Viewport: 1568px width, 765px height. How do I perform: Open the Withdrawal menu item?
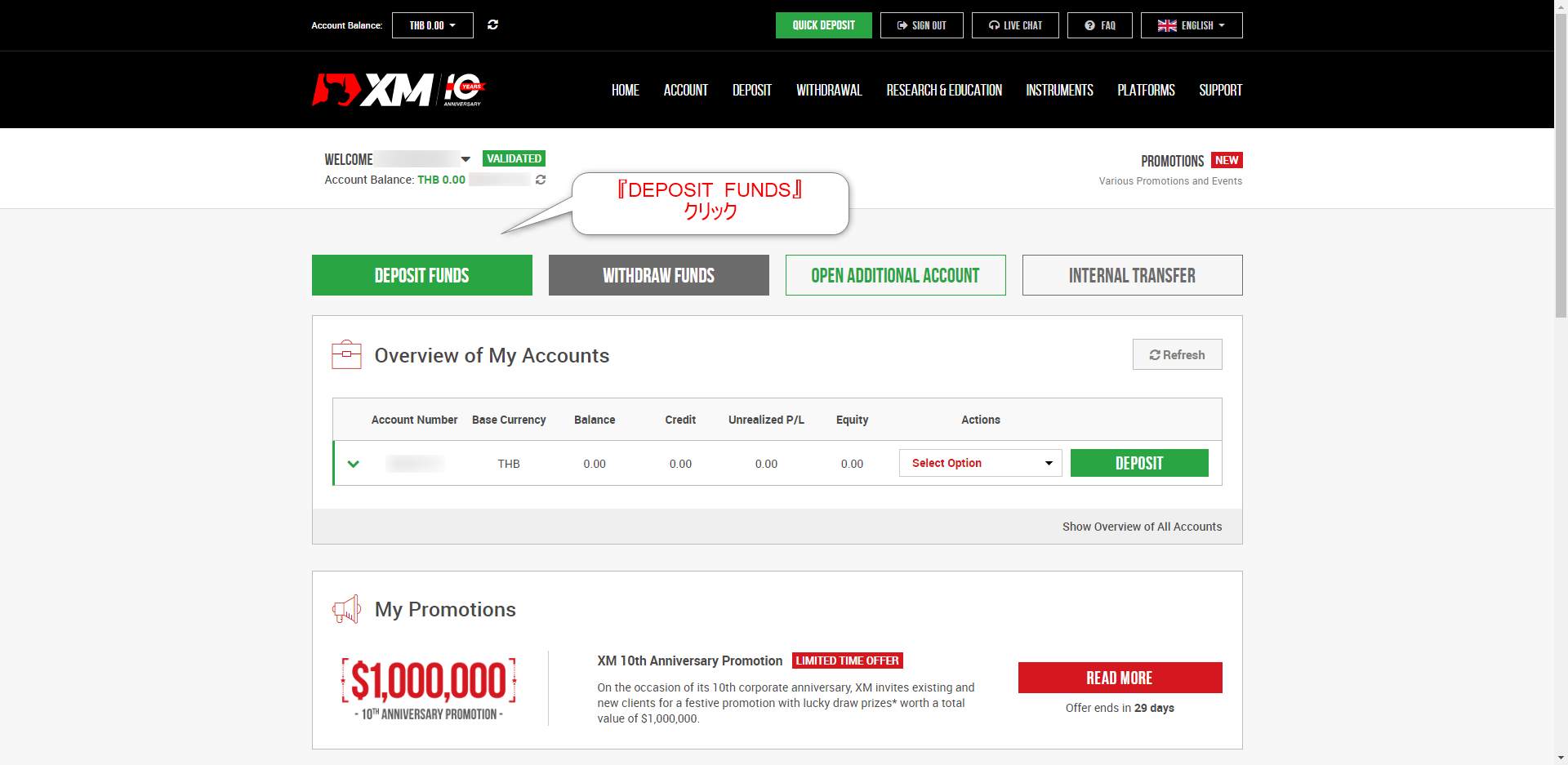(829, 90)
